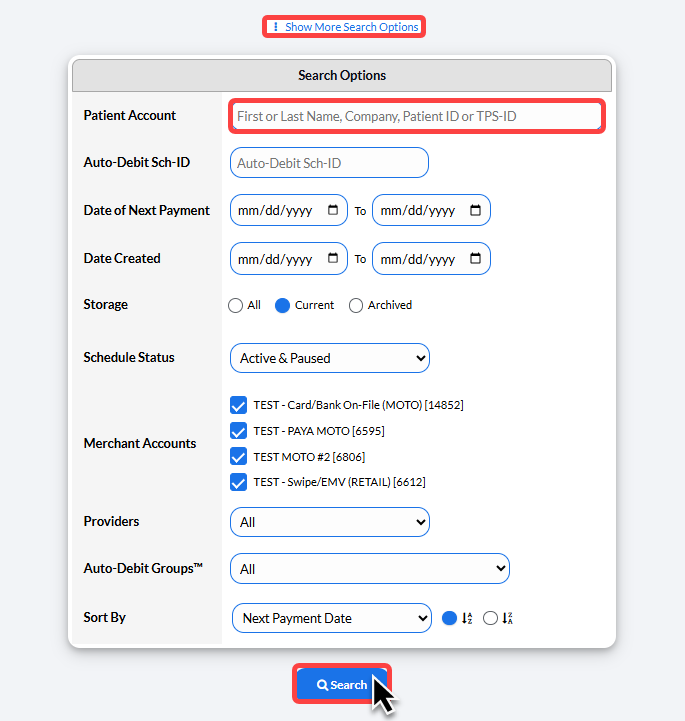Open the Providers dropdown
The height and width of the screenshot is (721, 685).
(330, 522)
